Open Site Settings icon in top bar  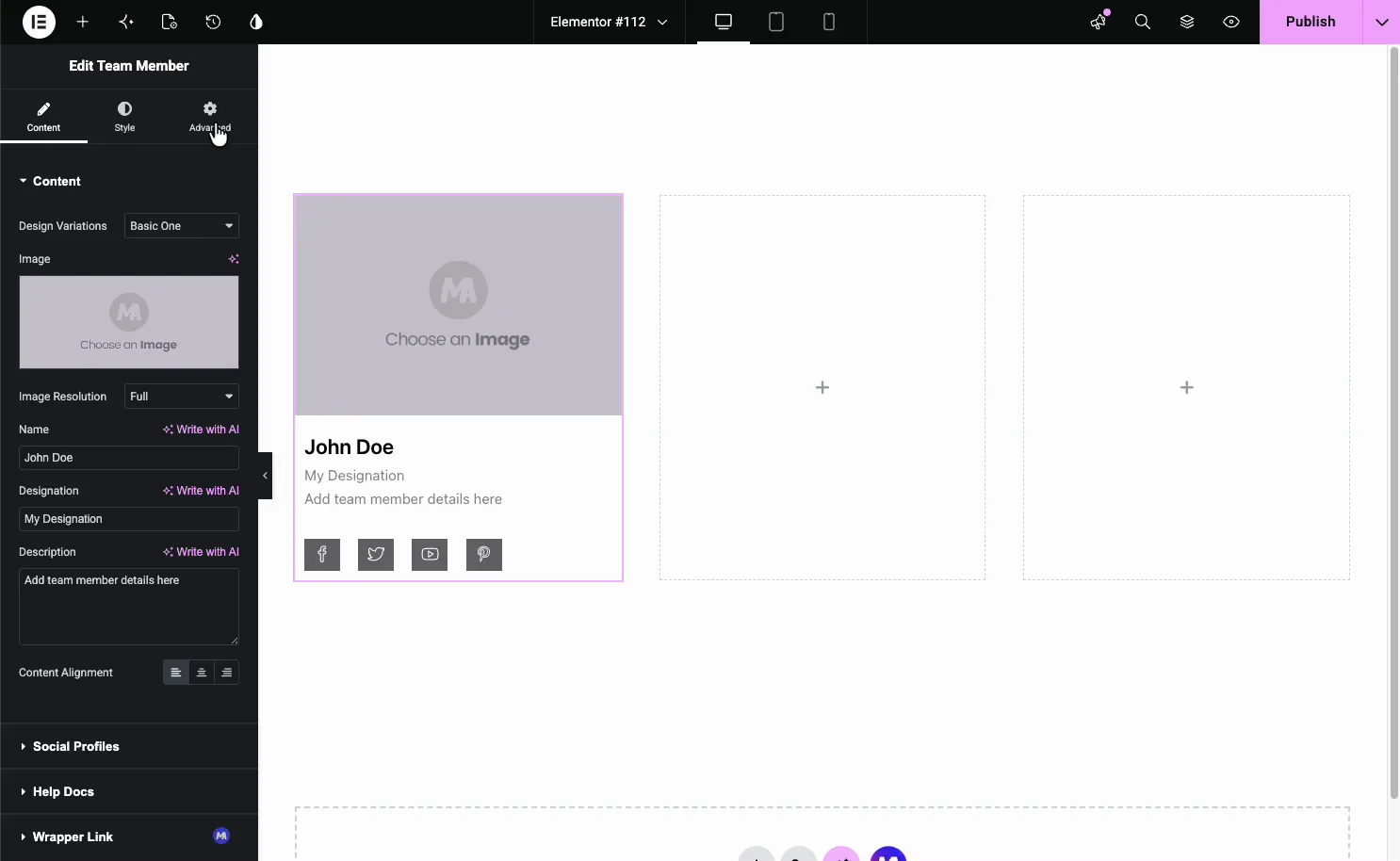point(126,22)
